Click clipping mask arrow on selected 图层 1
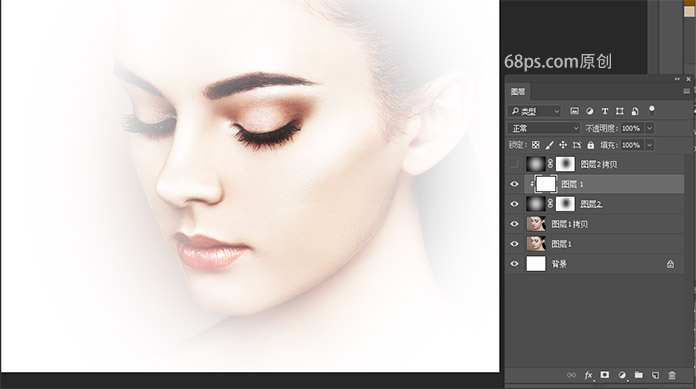The image size is (696, 389). (x=532, y=183)
